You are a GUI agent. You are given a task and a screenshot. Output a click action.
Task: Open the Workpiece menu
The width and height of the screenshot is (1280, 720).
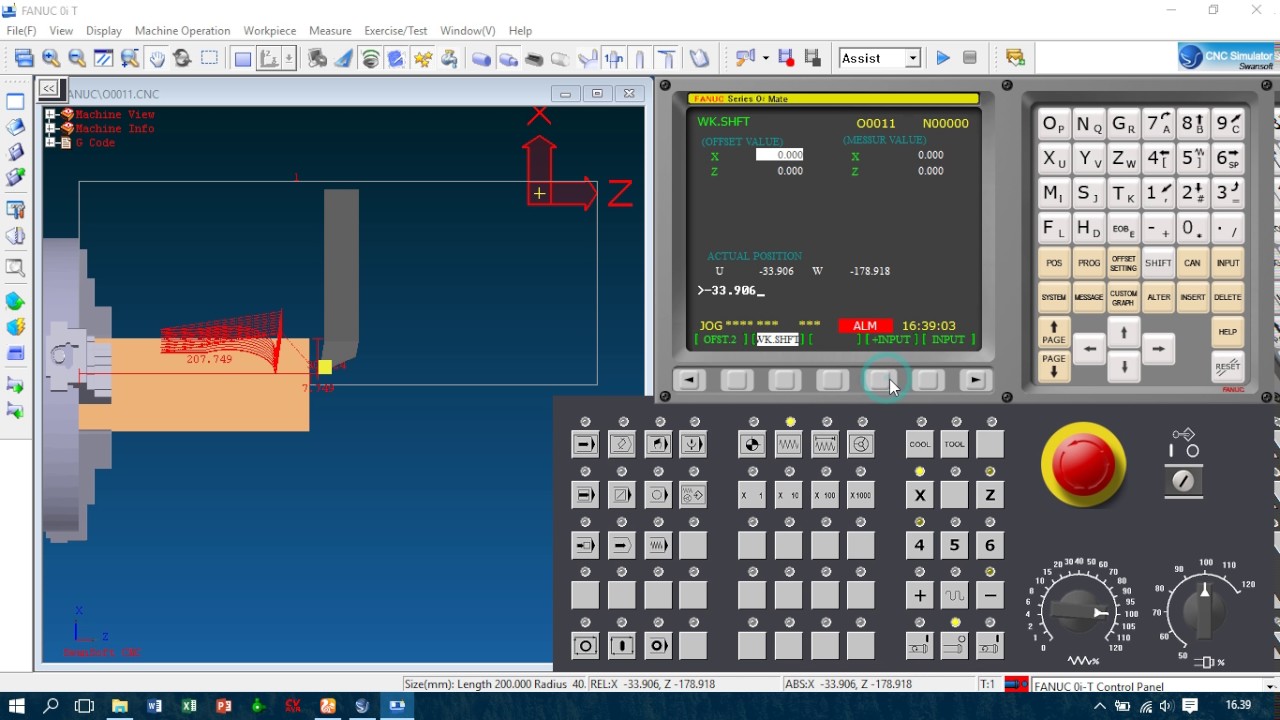tap(270, 31)
